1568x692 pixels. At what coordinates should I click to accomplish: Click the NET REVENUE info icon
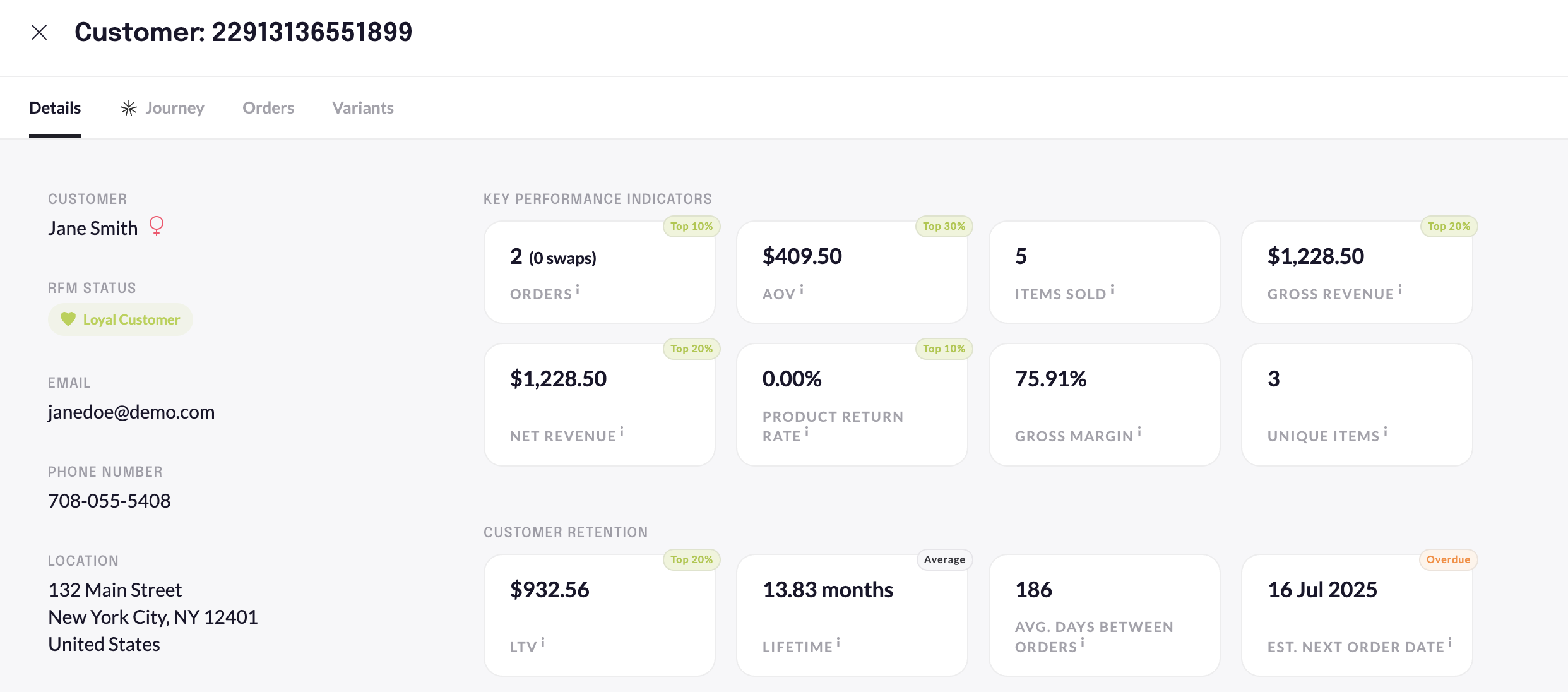tap(622, 432)
